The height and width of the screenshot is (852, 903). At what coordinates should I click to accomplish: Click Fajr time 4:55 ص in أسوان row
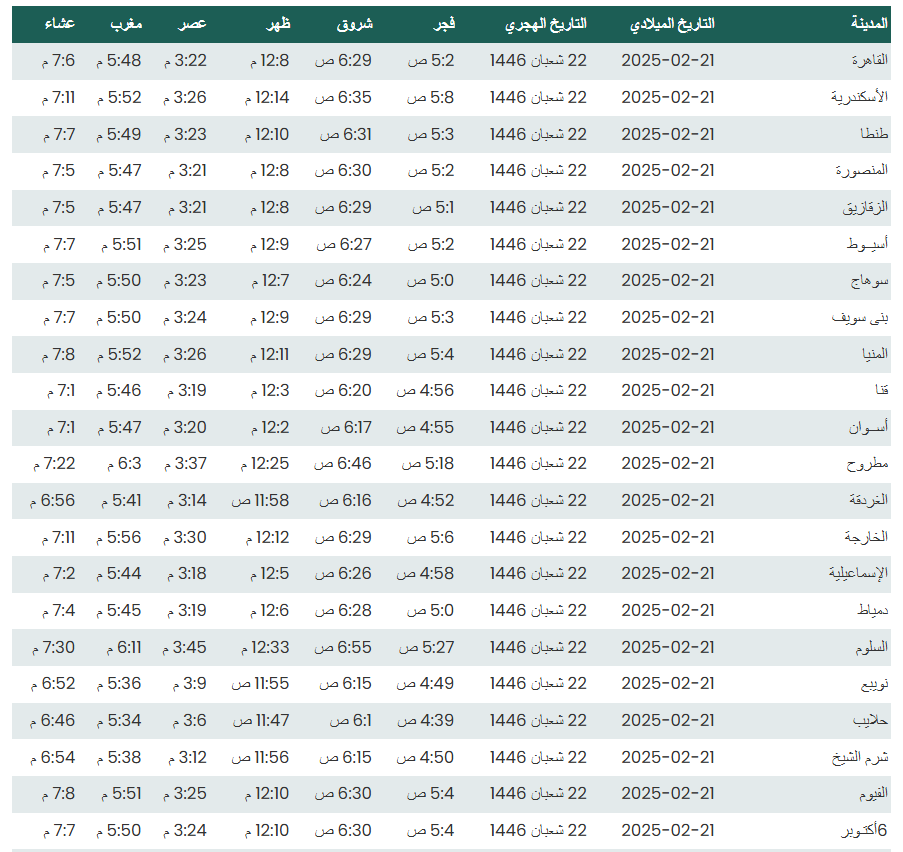pyautogui.click(x=425, y=427)
